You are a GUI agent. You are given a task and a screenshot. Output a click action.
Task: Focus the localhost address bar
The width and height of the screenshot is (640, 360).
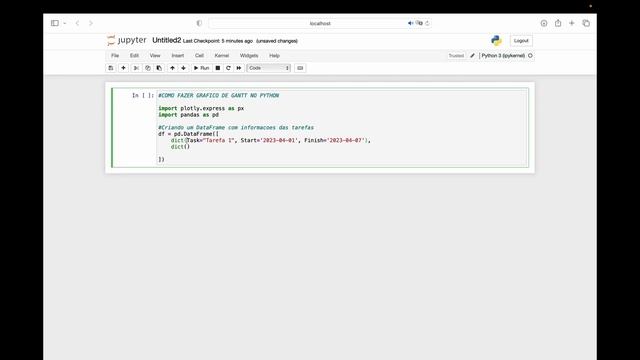[320, 23]
